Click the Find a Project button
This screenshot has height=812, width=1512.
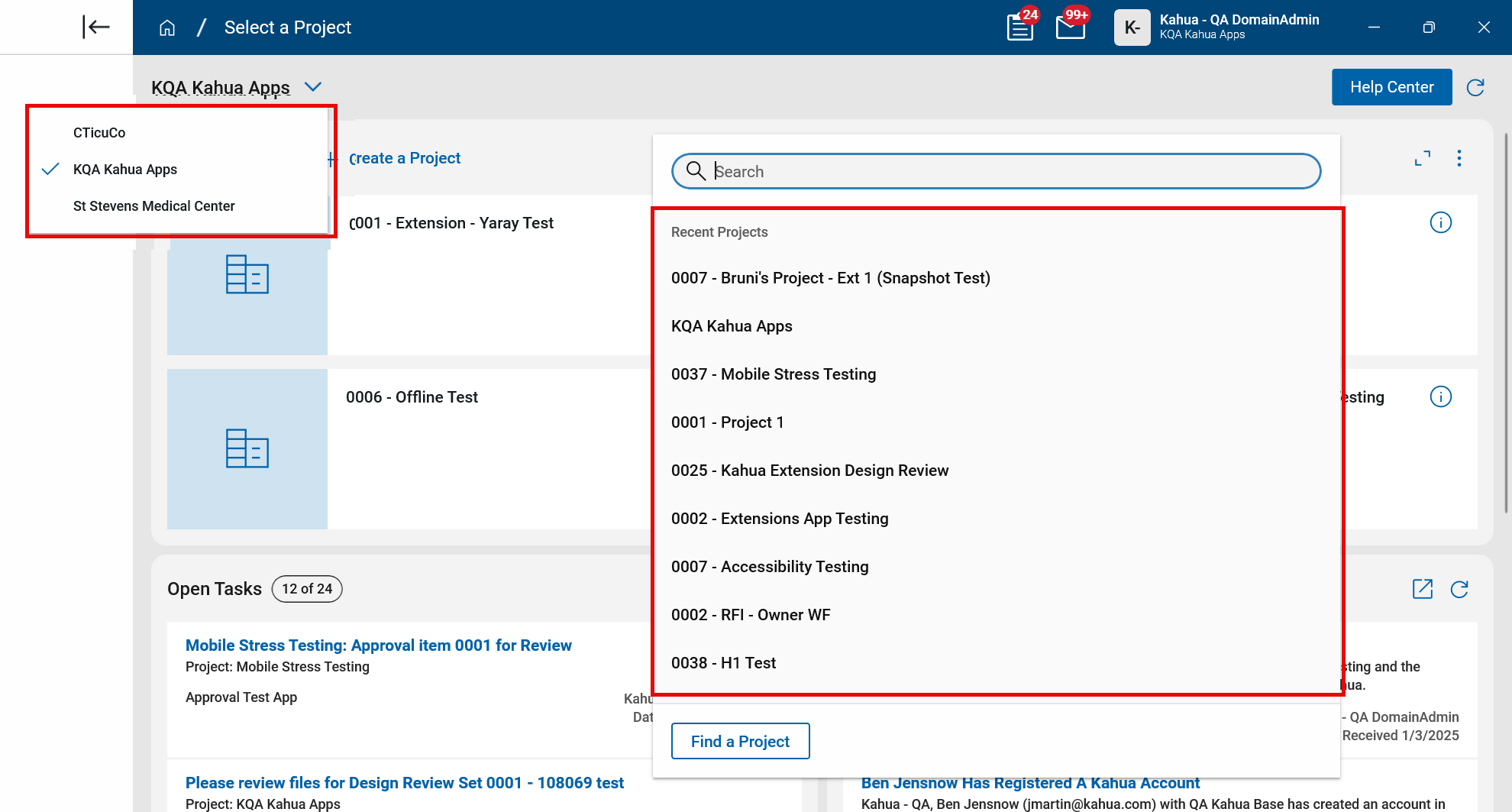coord(740,741)
